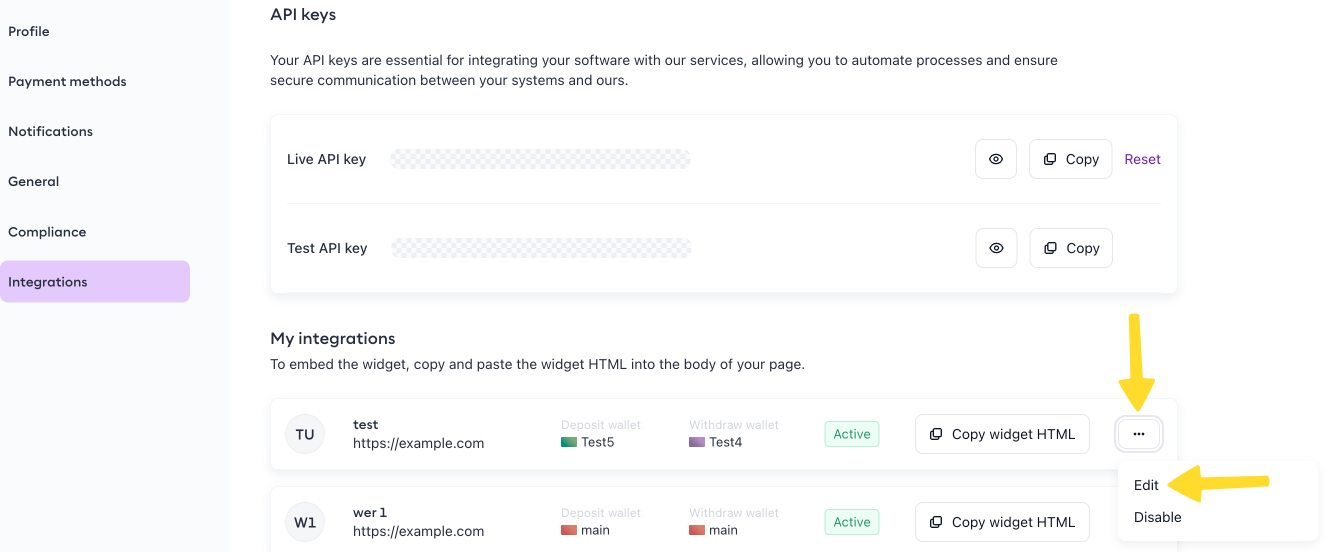Copy widget HTML for wer 1 integration
Screen dimensions: 1332x552
pos(1002,522)
